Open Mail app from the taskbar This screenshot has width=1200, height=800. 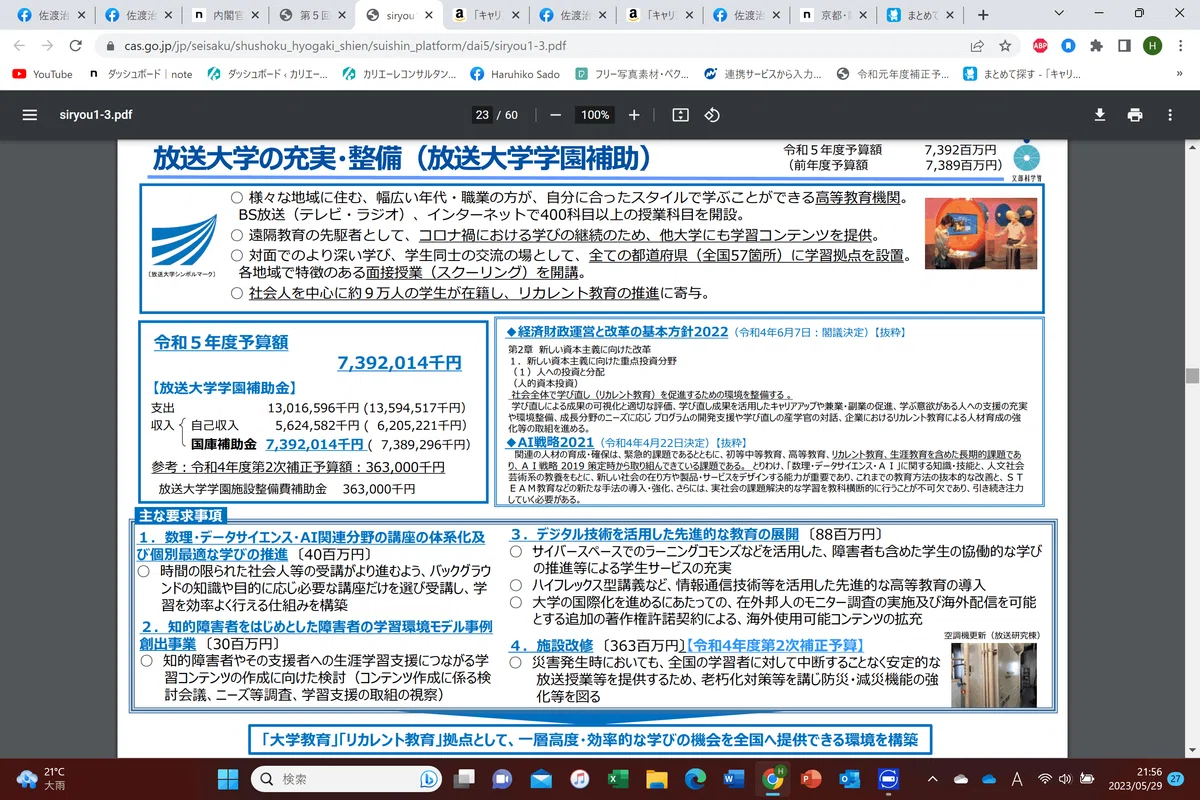click(x=541, y=779)
